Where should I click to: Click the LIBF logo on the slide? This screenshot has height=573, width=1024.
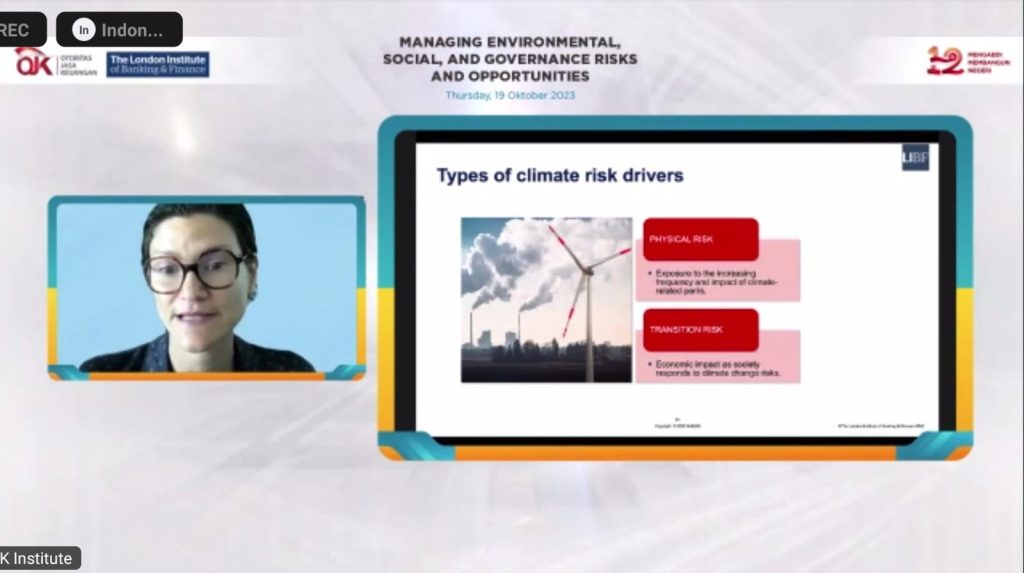[x=914, y=158]
